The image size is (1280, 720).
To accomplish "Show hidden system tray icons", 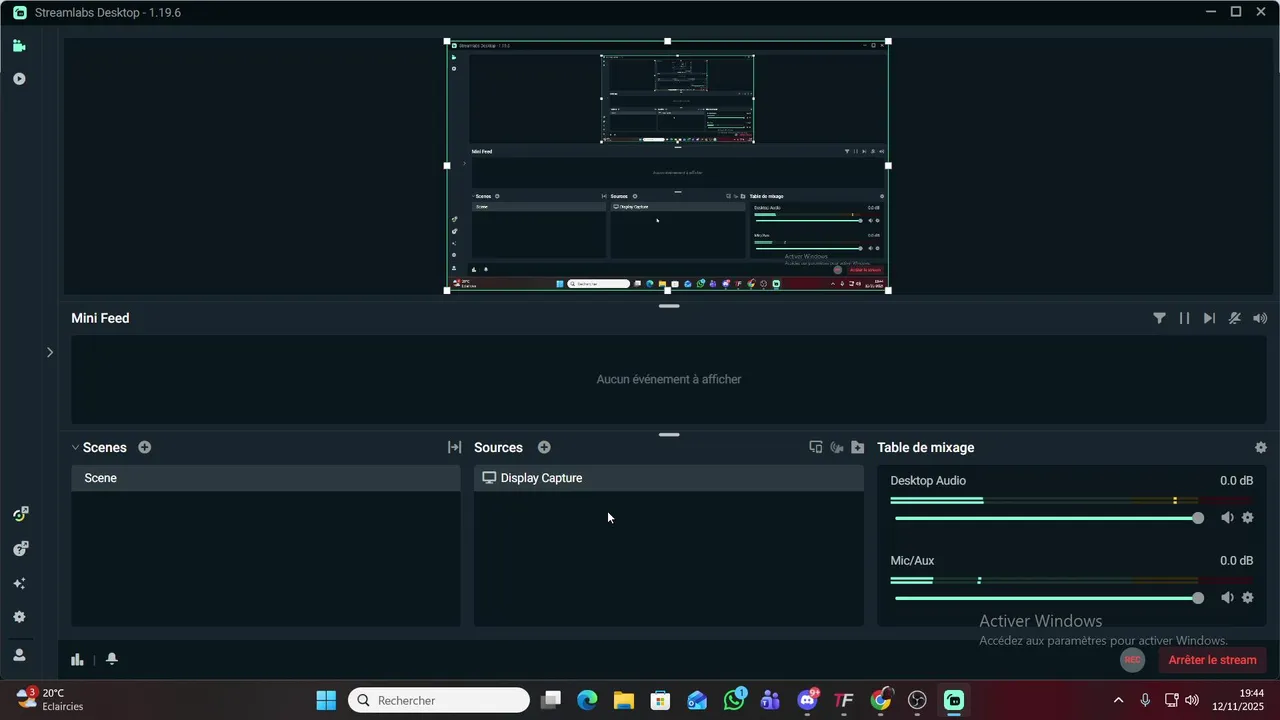I will pyautogui.click(x=1118, y=700).
